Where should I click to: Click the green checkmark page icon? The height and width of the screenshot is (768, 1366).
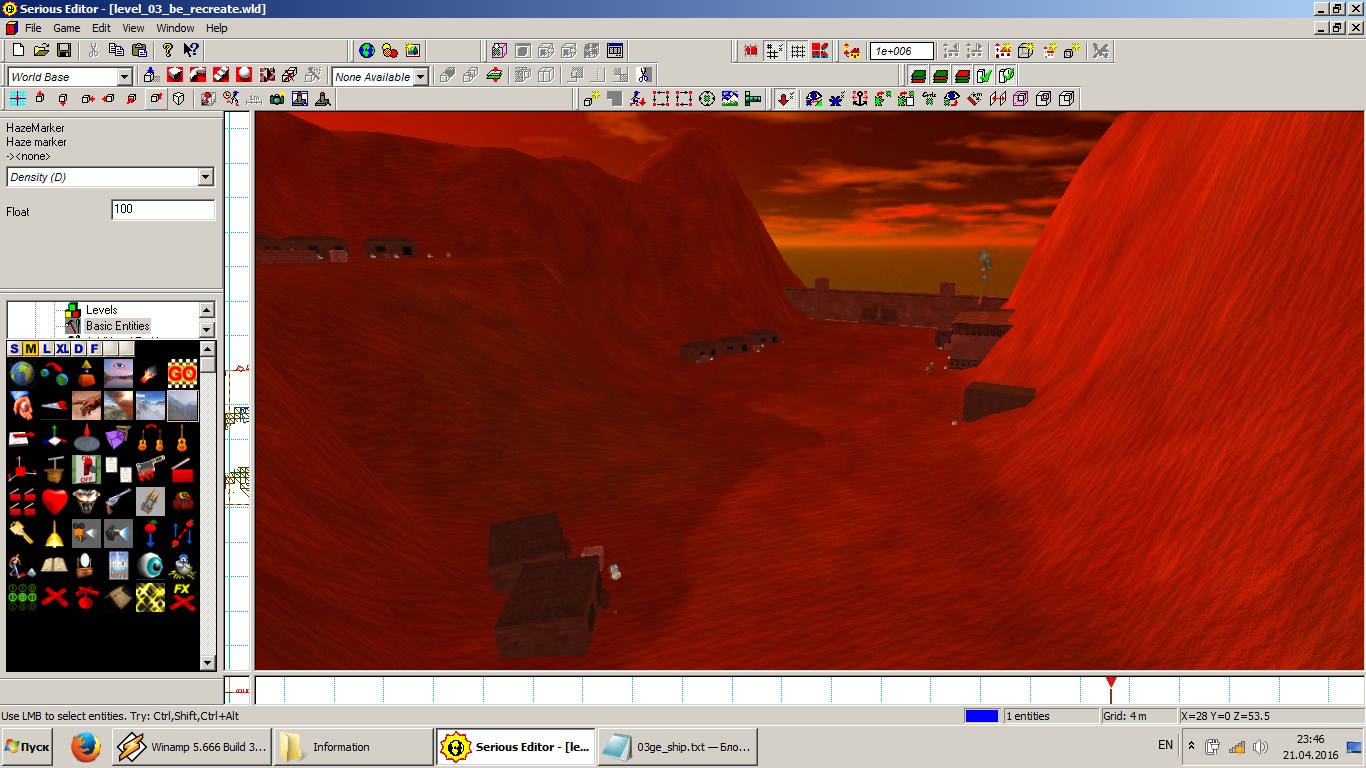(x=984, y=75)
